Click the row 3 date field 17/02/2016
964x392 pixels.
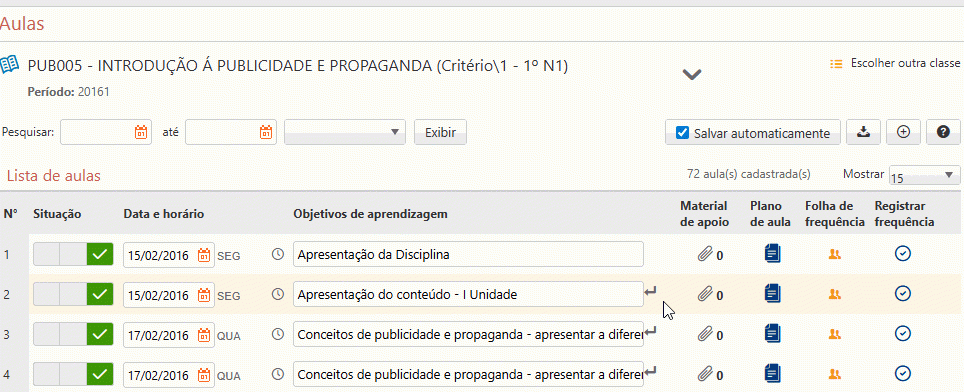click(169, 335)
